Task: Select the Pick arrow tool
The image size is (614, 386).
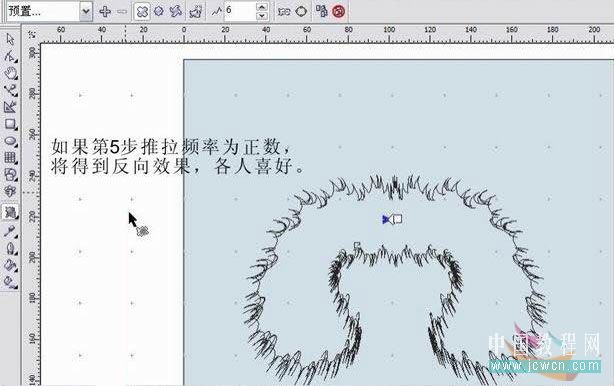Action: pos(10,39)
